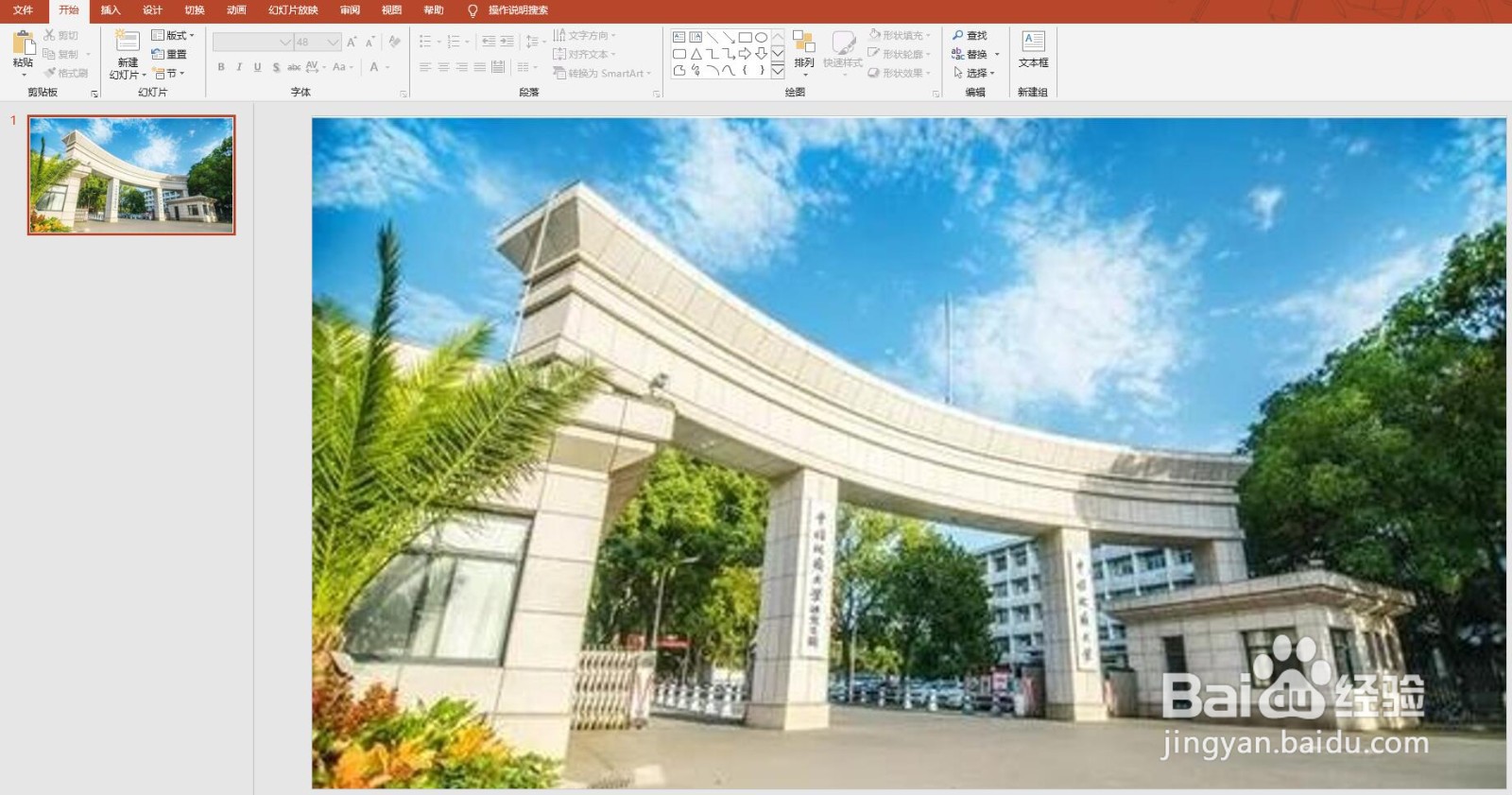Toggle text shadow (S) formatting
This screenshot has height=795, width=1512.
tap(276, 67)
